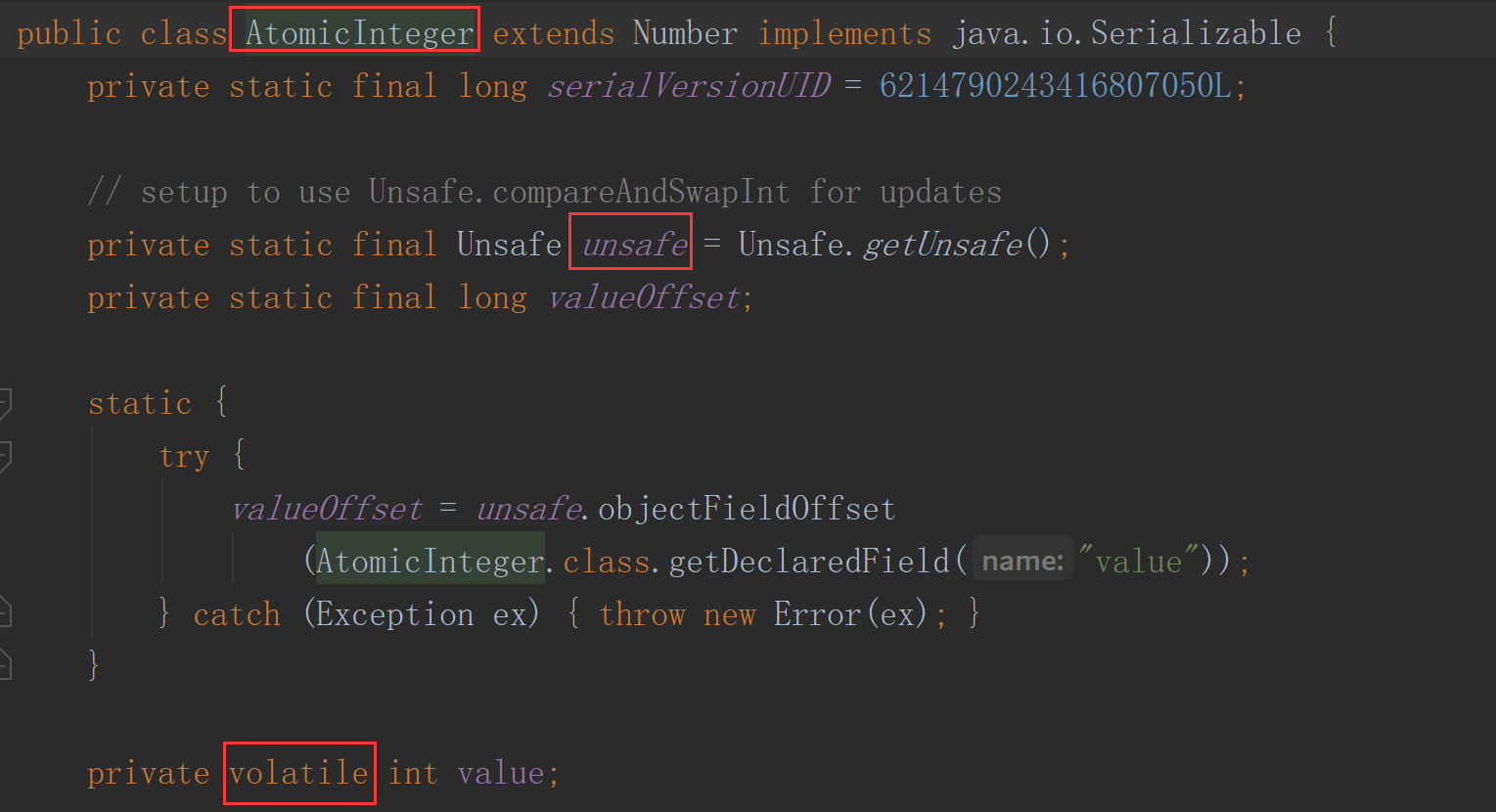Click the 'int' keyword
Screen dimensions: 1496x812
tap(413, 773)
